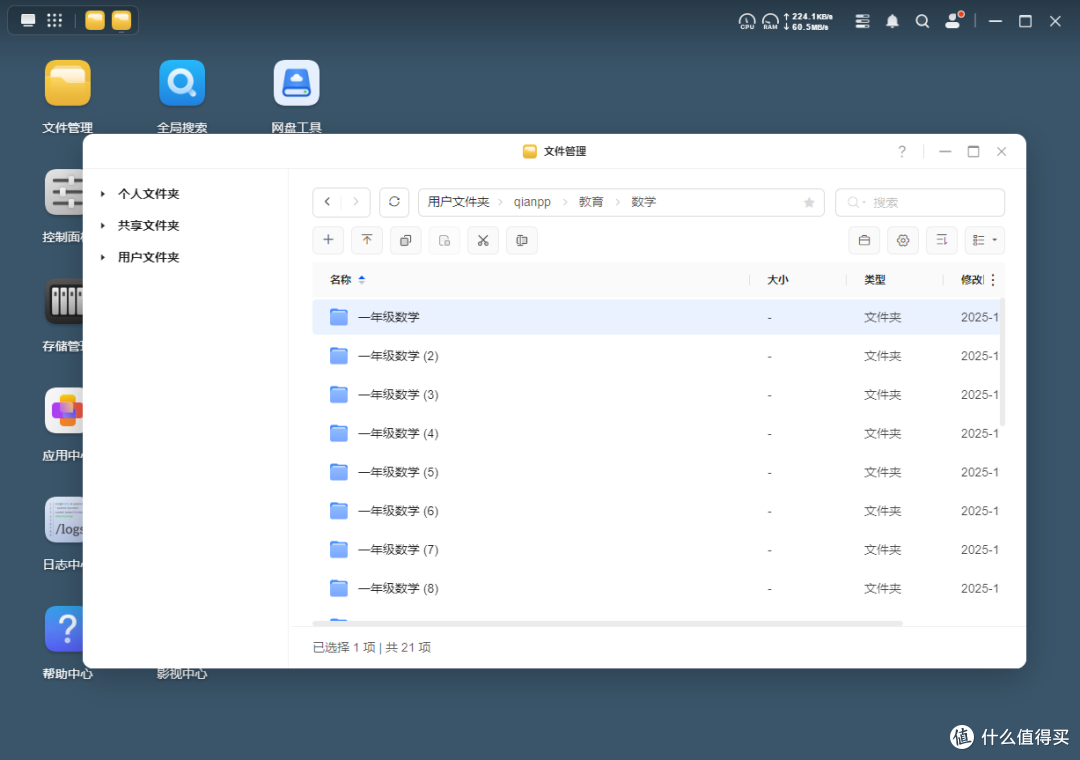Open the 文件管理 desktop icon
Screen dimensions: 1080x760
tap(68, 83)
